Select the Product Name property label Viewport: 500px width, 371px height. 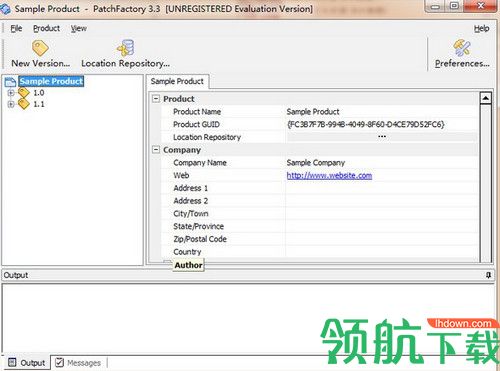click(197, 112)
